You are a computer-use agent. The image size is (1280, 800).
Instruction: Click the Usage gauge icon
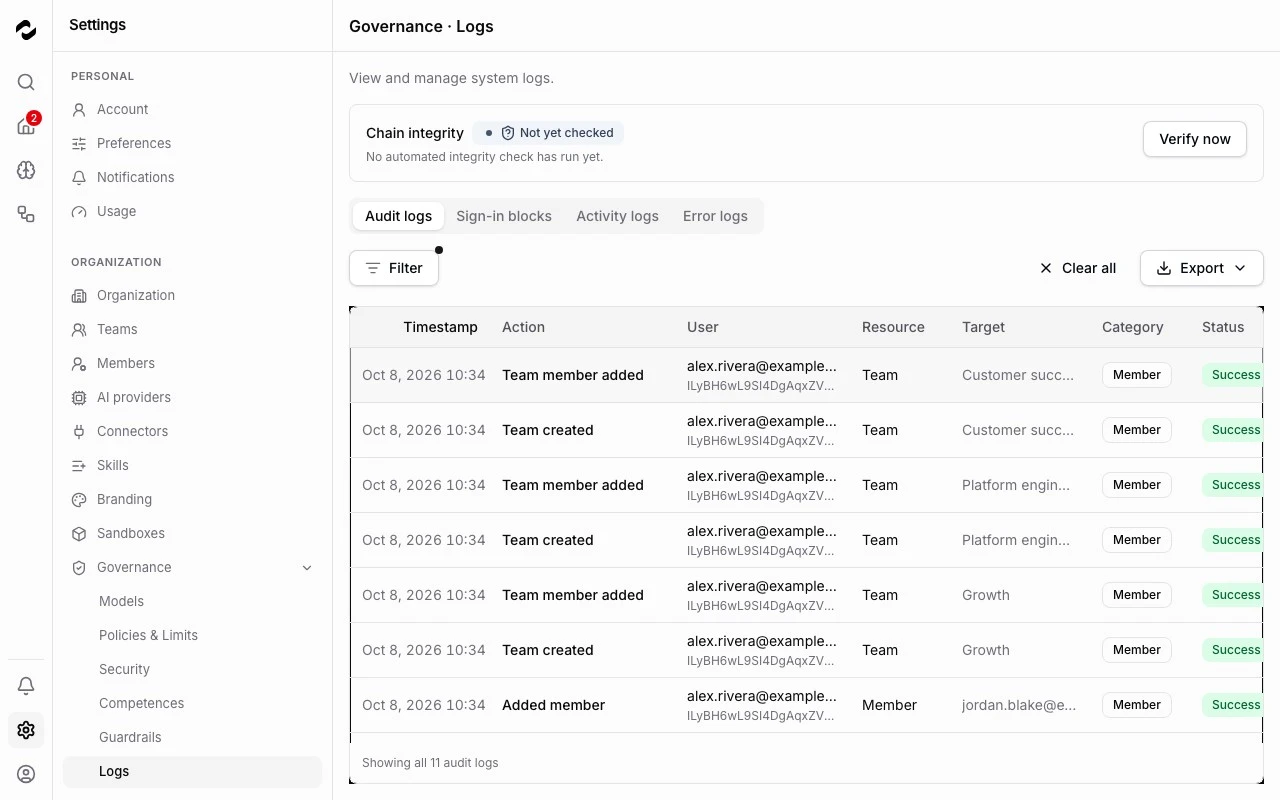(x=79, y=212)
